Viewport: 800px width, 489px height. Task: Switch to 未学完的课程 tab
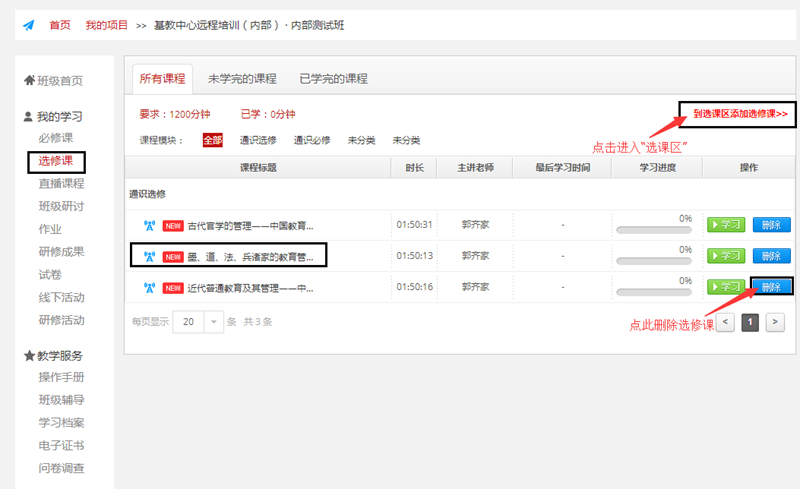(x=242, y=79)
